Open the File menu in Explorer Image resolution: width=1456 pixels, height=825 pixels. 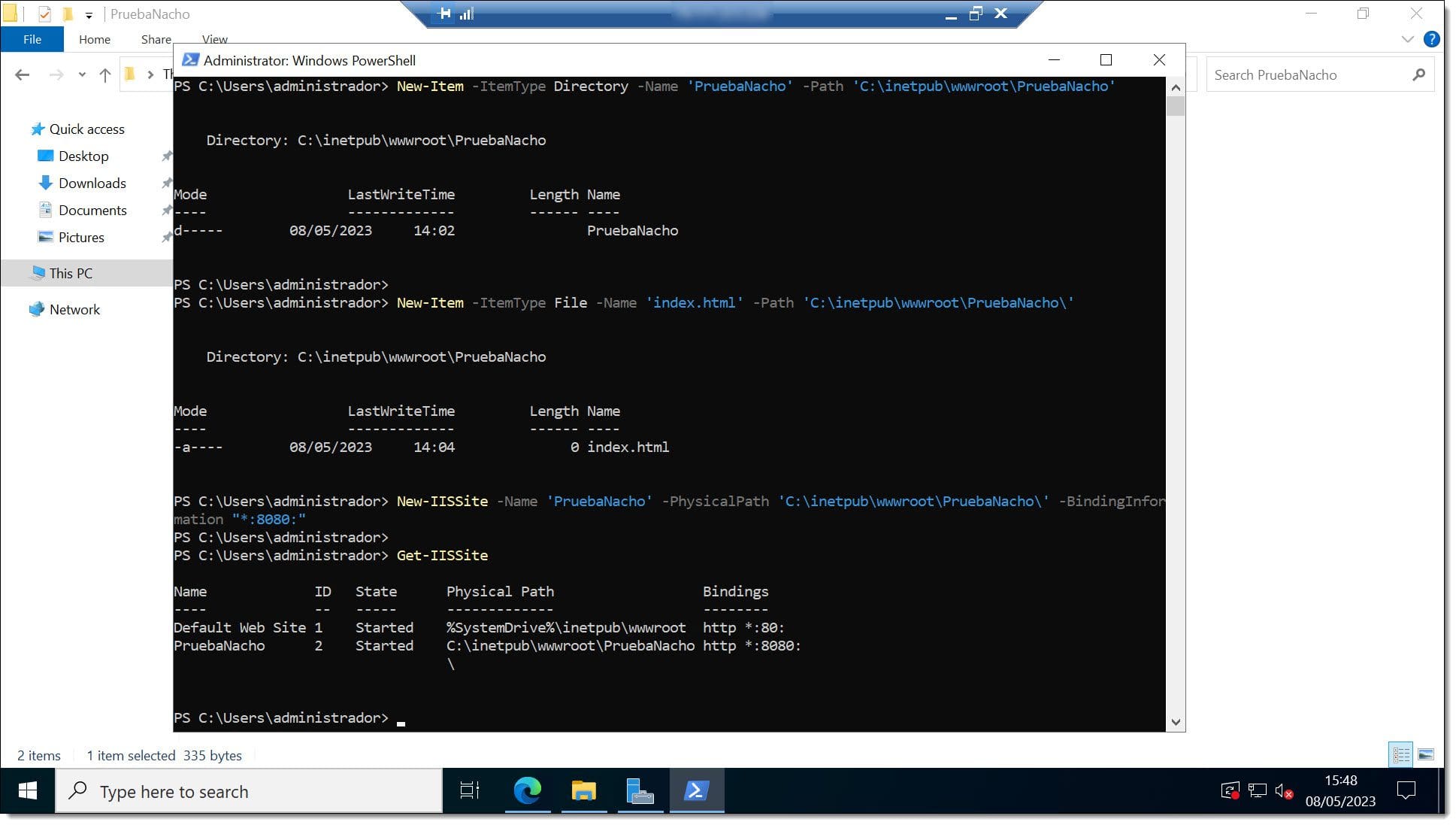click(32, 39)
